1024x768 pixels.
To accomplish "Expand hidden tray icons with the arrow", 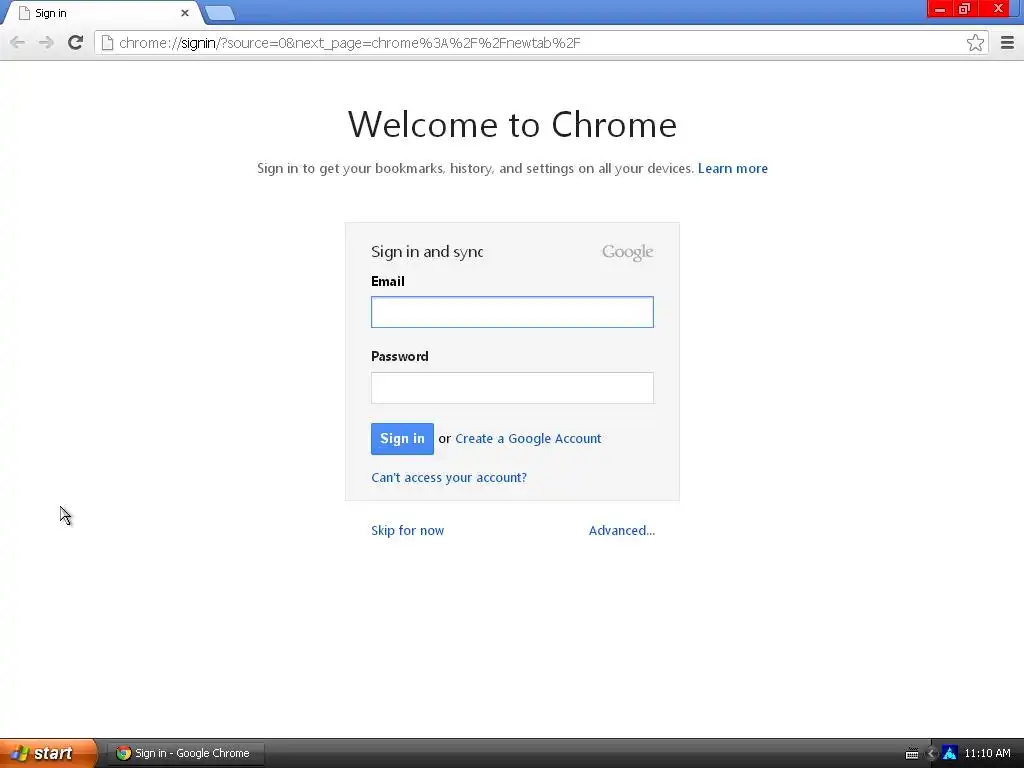I will (931, 754).
